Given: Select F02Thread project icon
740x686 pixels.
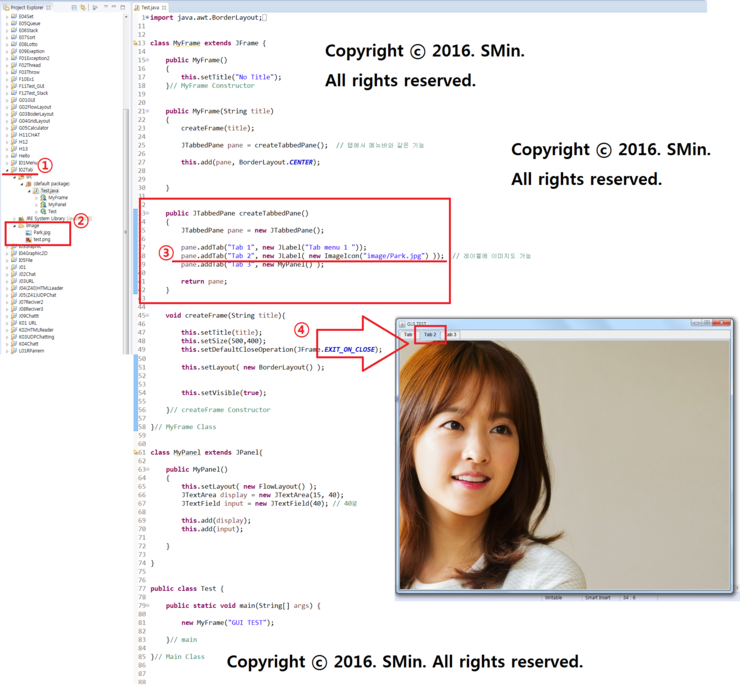Looking at the screenshot, I should [14, 65].
